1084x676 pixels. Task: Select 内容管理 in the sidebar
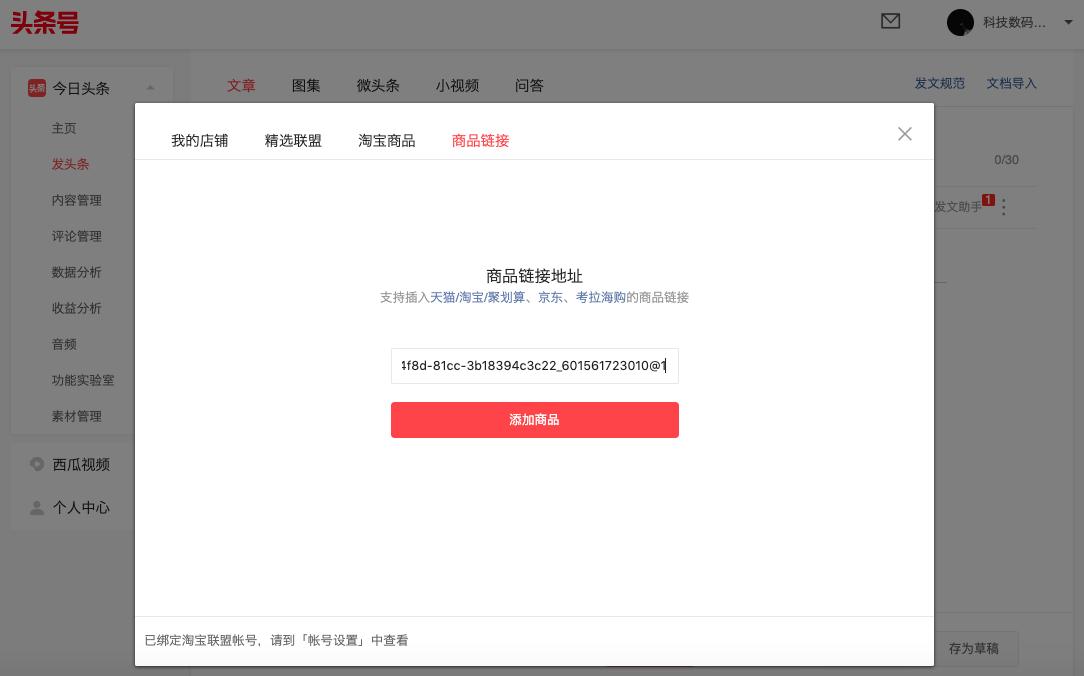(x=77, y=200)
